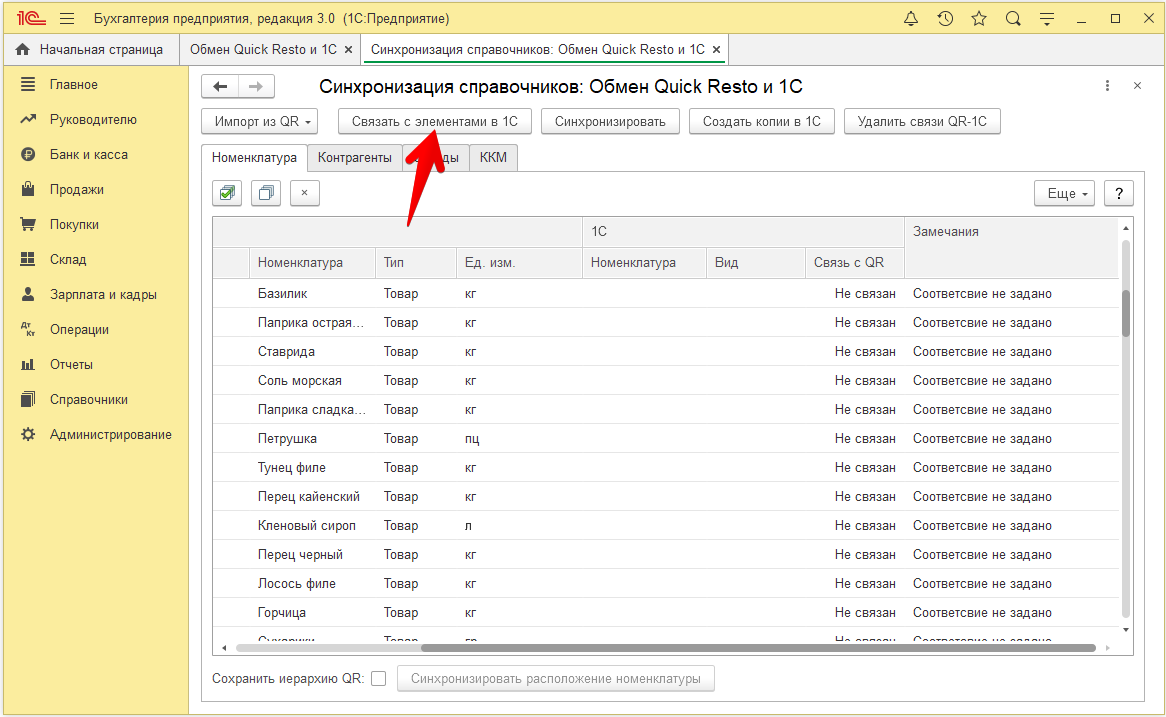Open the three-dot form options menu
The height and width of the screenshot is (717, 1166).
pos(1107,86)
